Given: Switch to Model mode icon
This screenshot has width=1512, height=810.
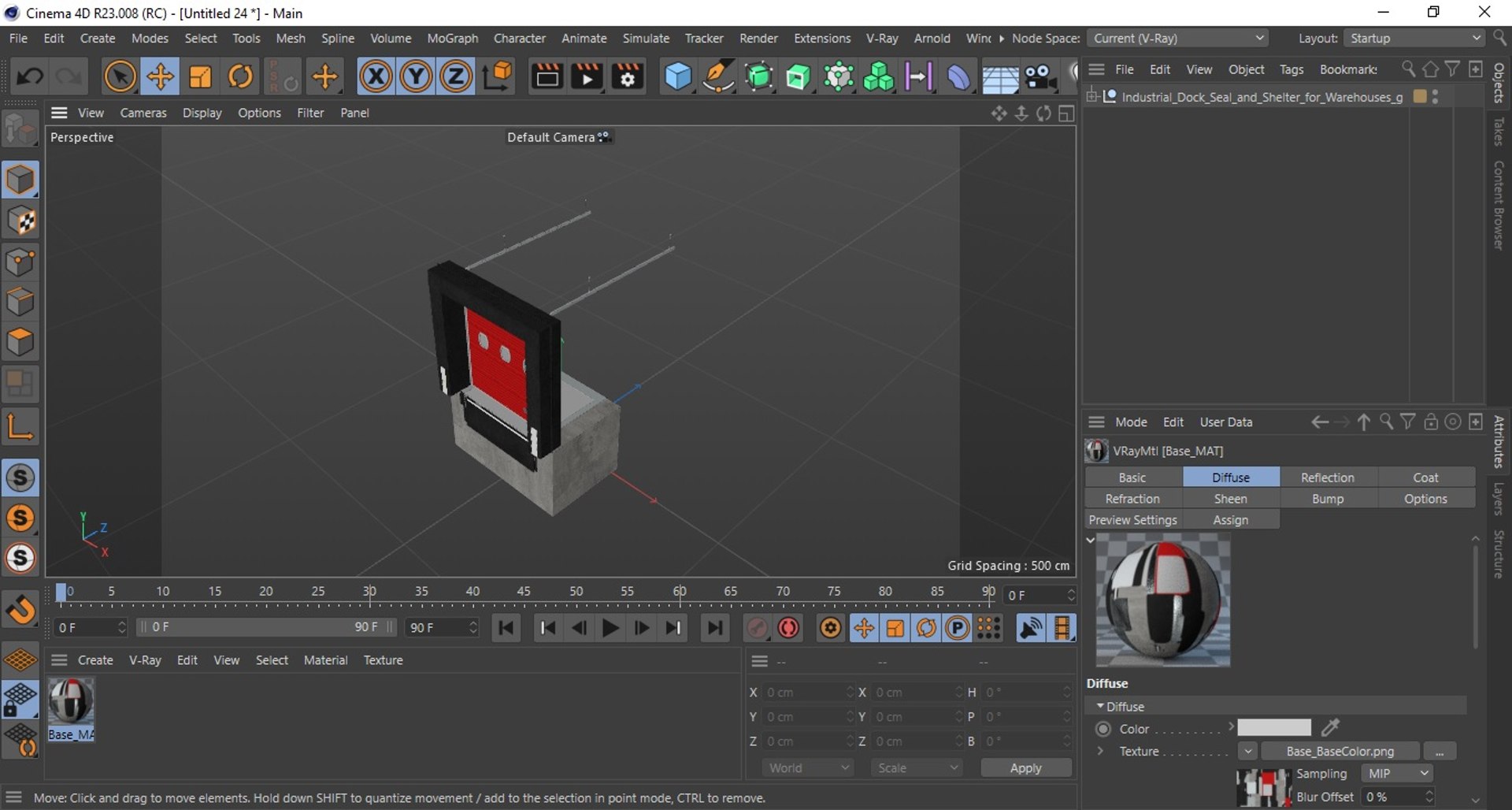Looking at the screenshot, I should 20,180.
